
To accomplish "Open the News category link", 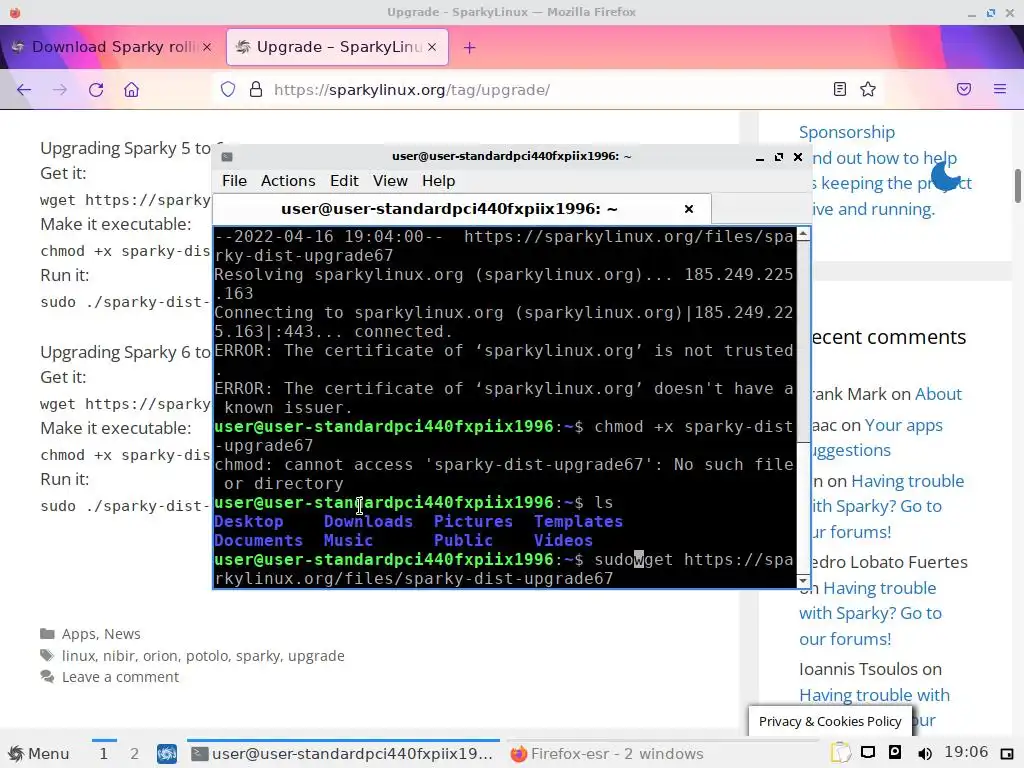I will click(122, 634).
